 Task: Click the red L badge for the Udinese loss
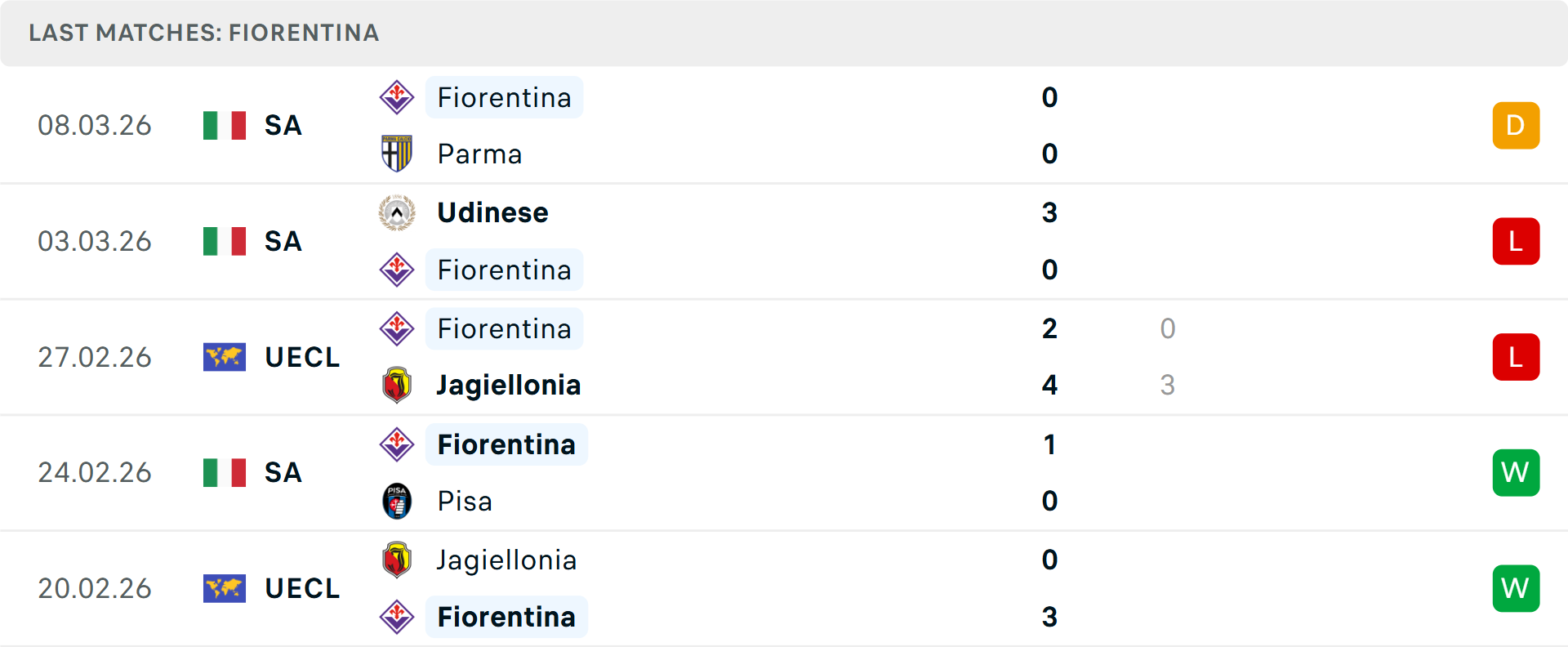(x=1516, y=241)
